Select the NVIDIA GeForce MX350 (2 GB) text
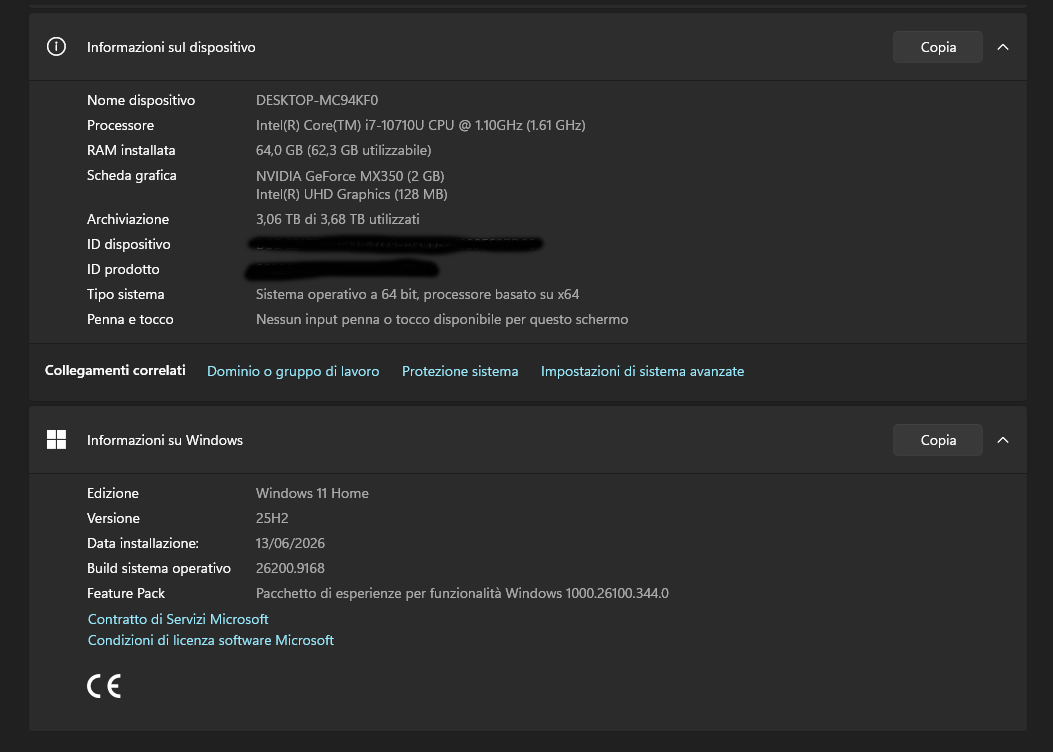The image size is (1053, 752). click(x=350, y=176)
